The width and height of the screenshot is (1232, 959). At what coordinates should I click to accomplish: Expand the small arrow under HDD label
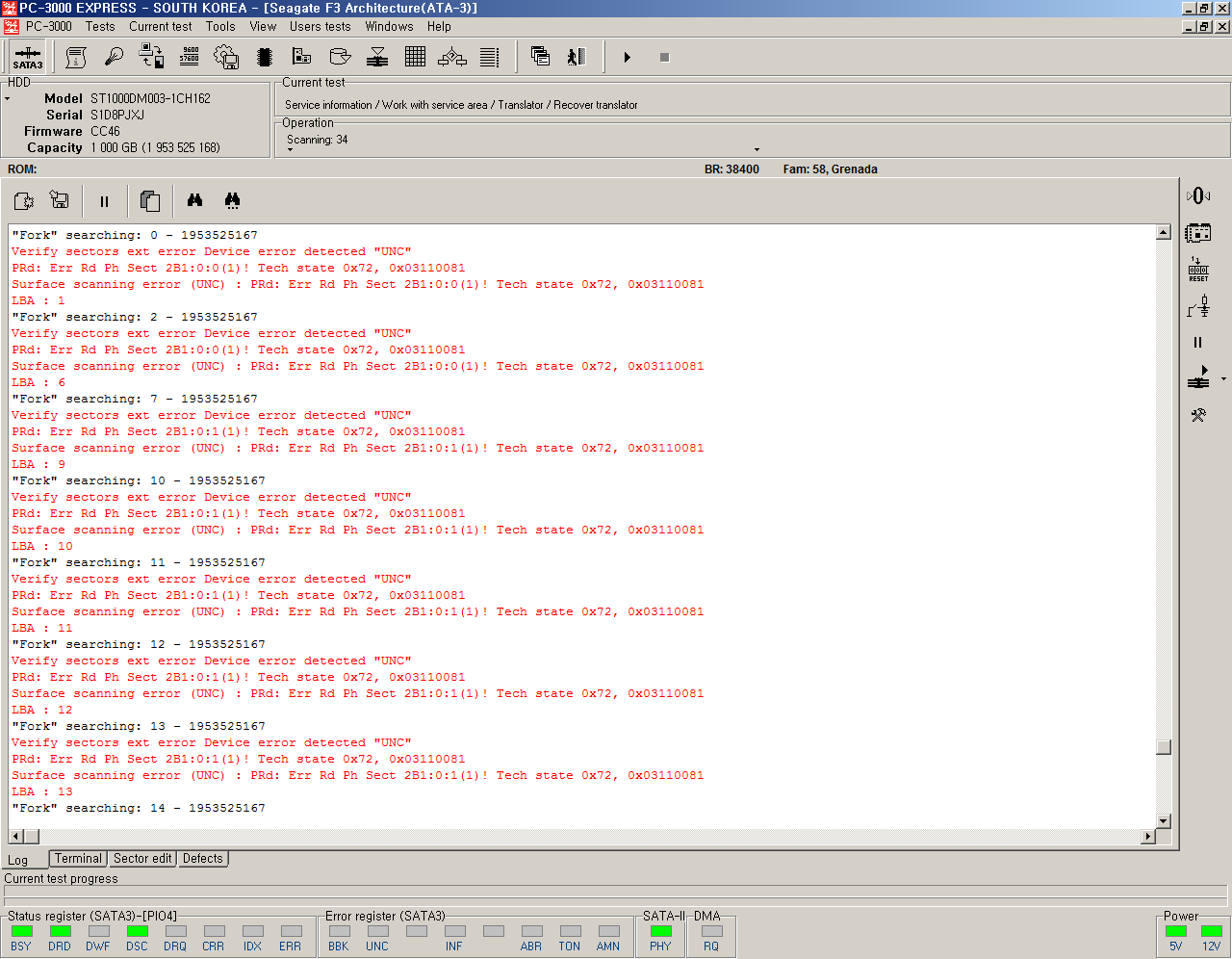8,99
